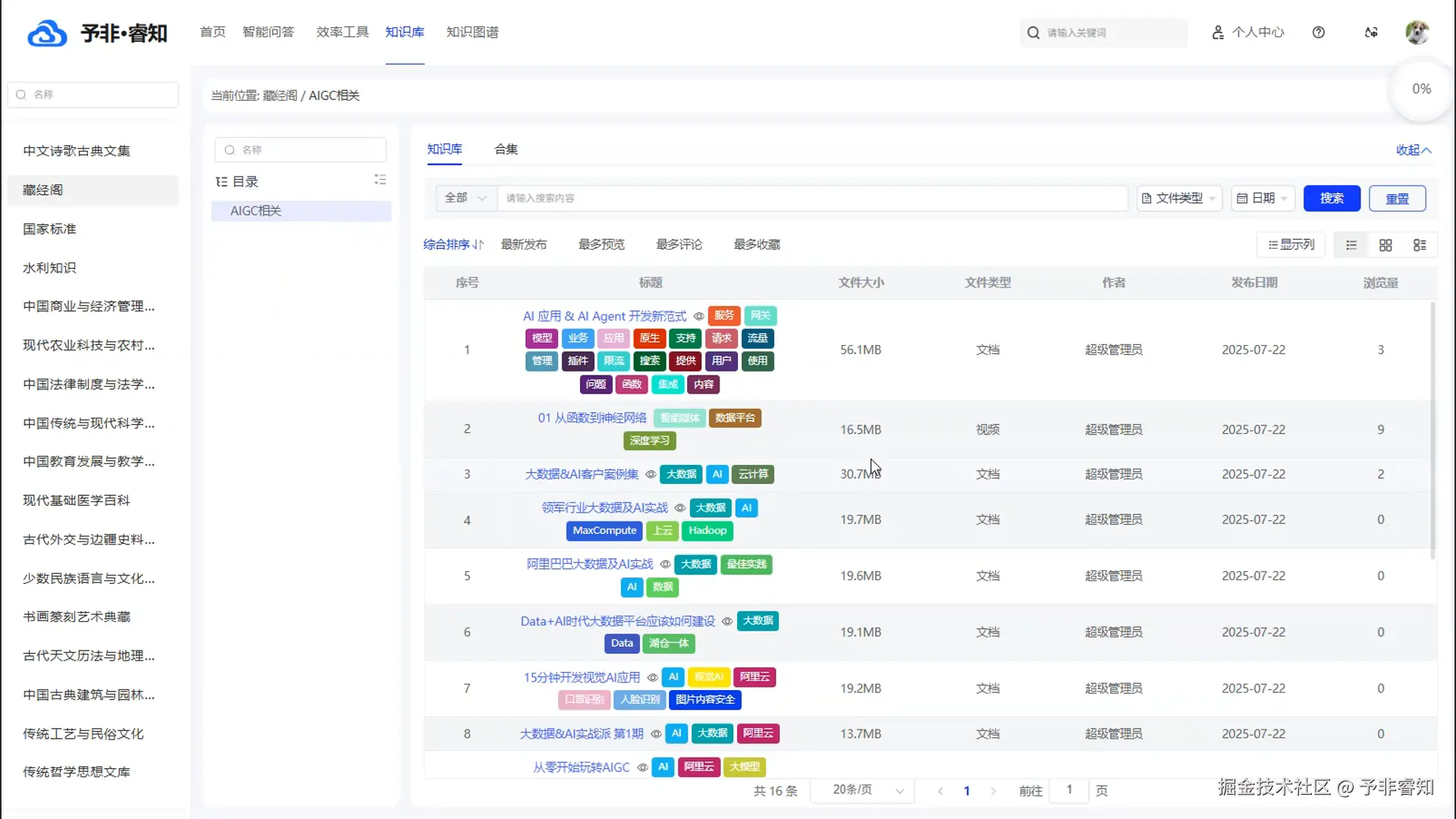Open the user avatar menu
Viewport: 1456px width, 819px height.
(x=1417, y=33)
